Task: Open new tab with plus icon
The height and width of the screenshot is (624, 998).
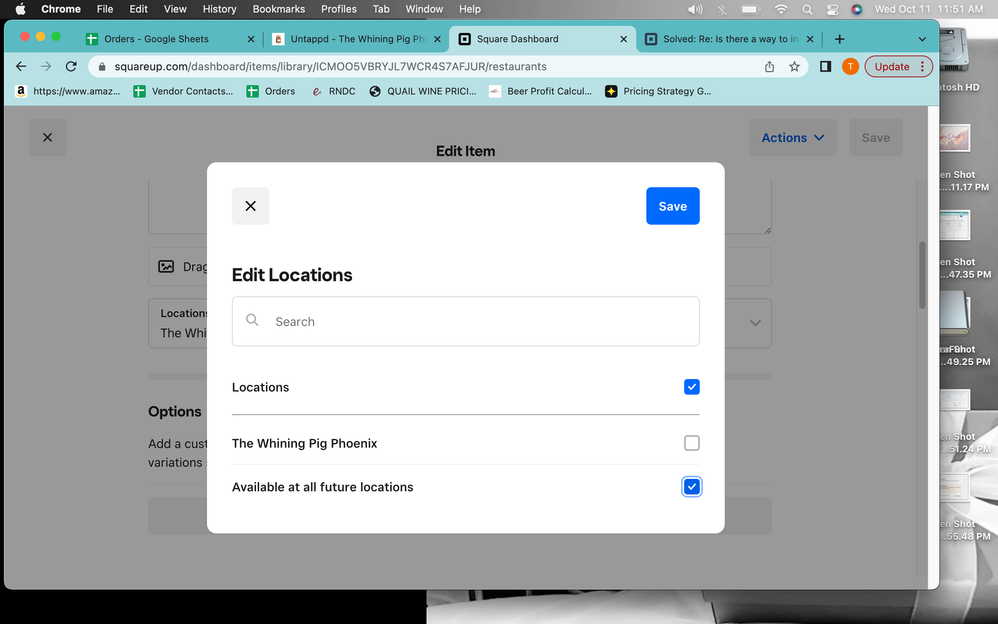Action: [839, 39]
